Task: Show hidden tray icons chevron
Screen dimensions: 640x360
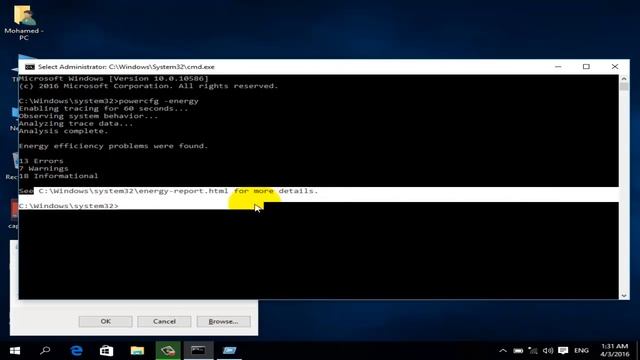Action: coord(503,351)
